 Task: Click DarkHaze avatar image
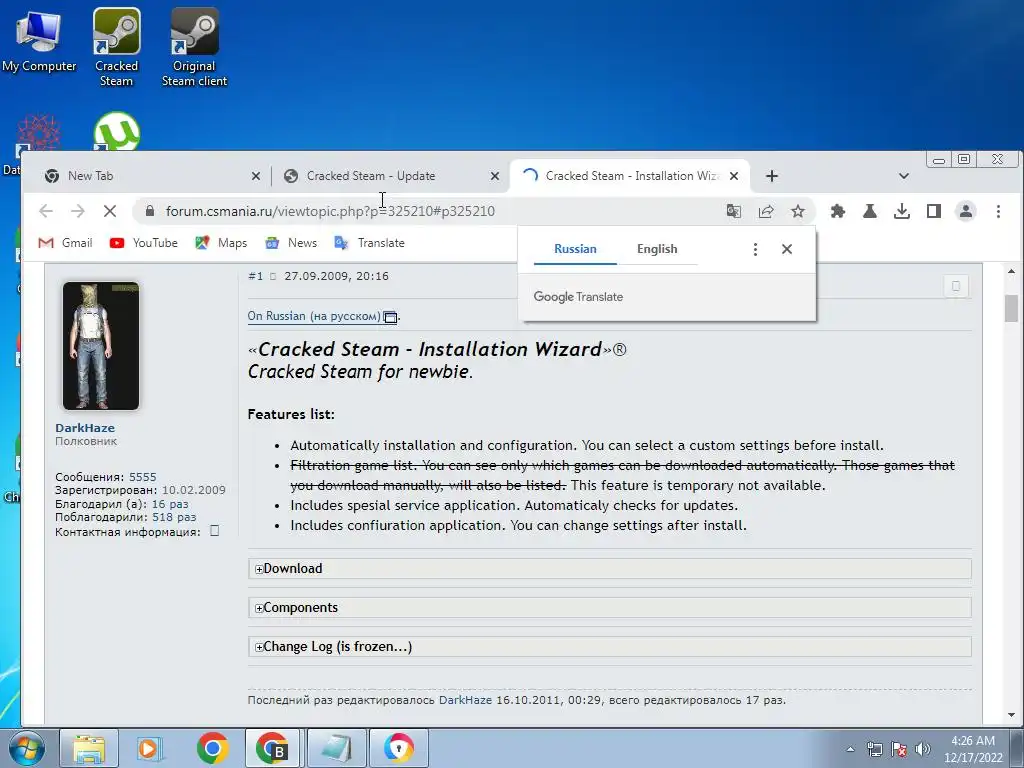(x=101, y=346)
